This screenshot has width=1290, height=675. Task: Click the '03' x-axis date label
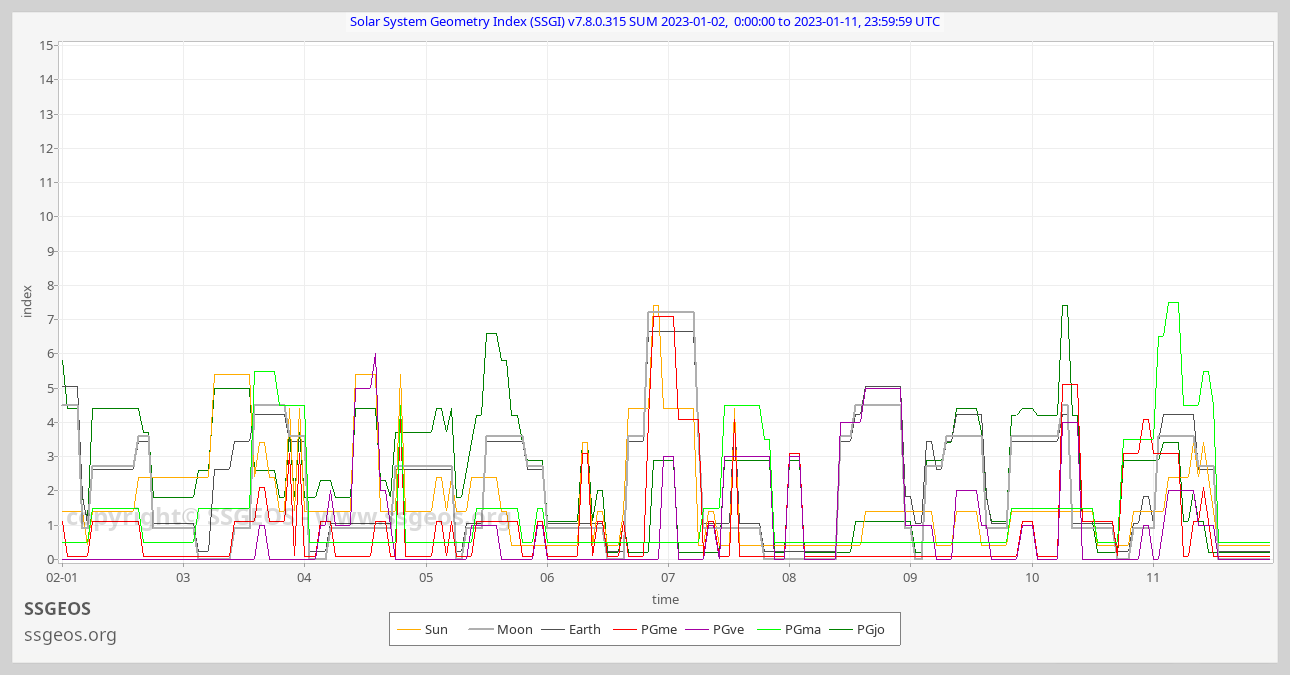tap(183, 578)
